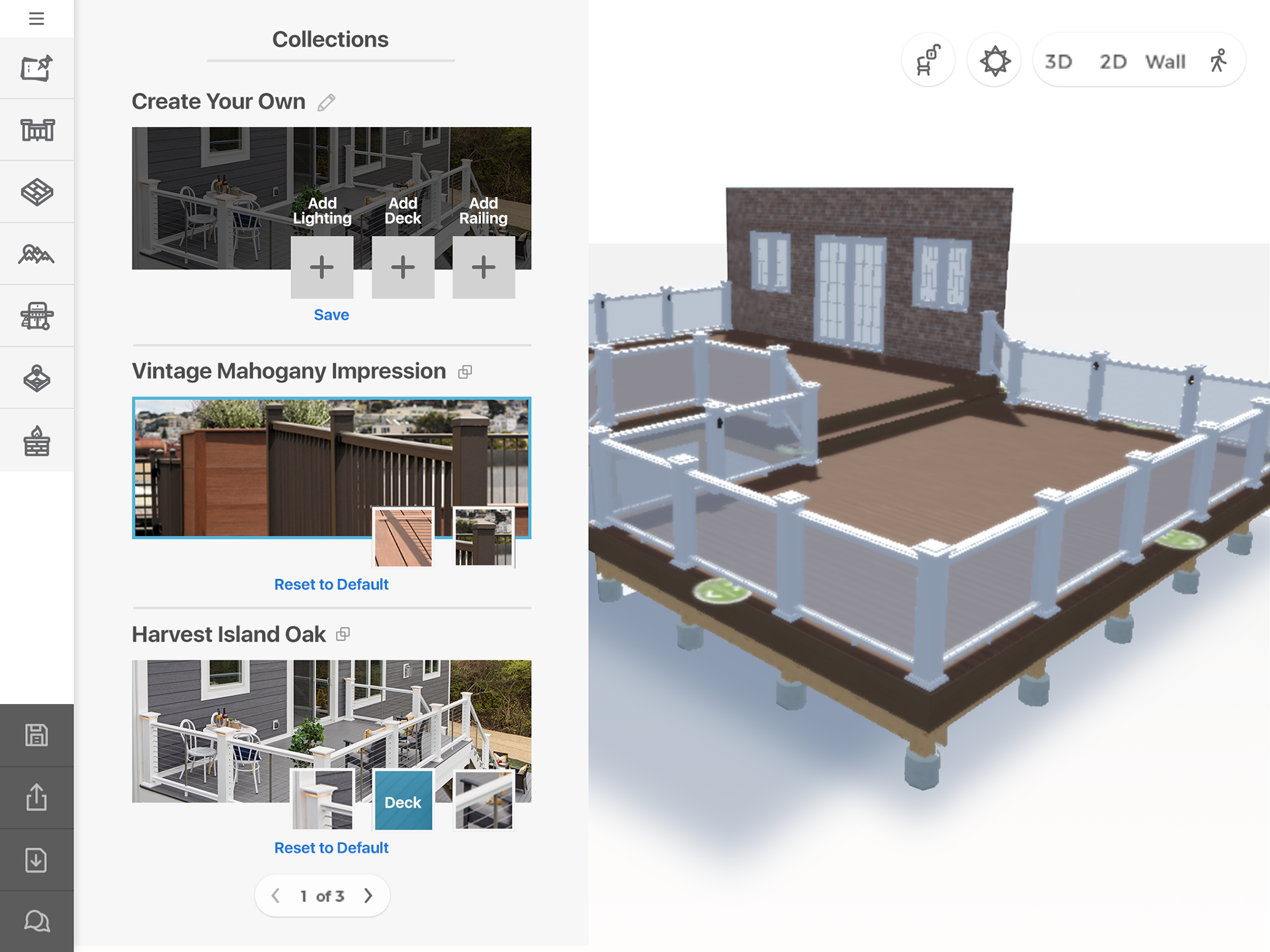Expand Vintage Mahogany Impression copy icon
This screenshot has height=952, width=1270.
[x=465, y=372]
